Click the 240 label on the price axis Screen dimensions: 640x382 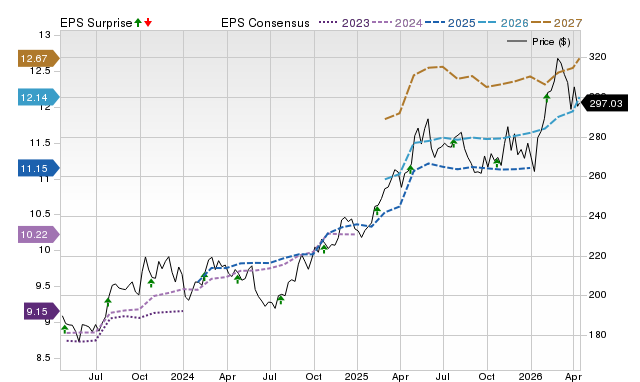(x=598, y=216)
